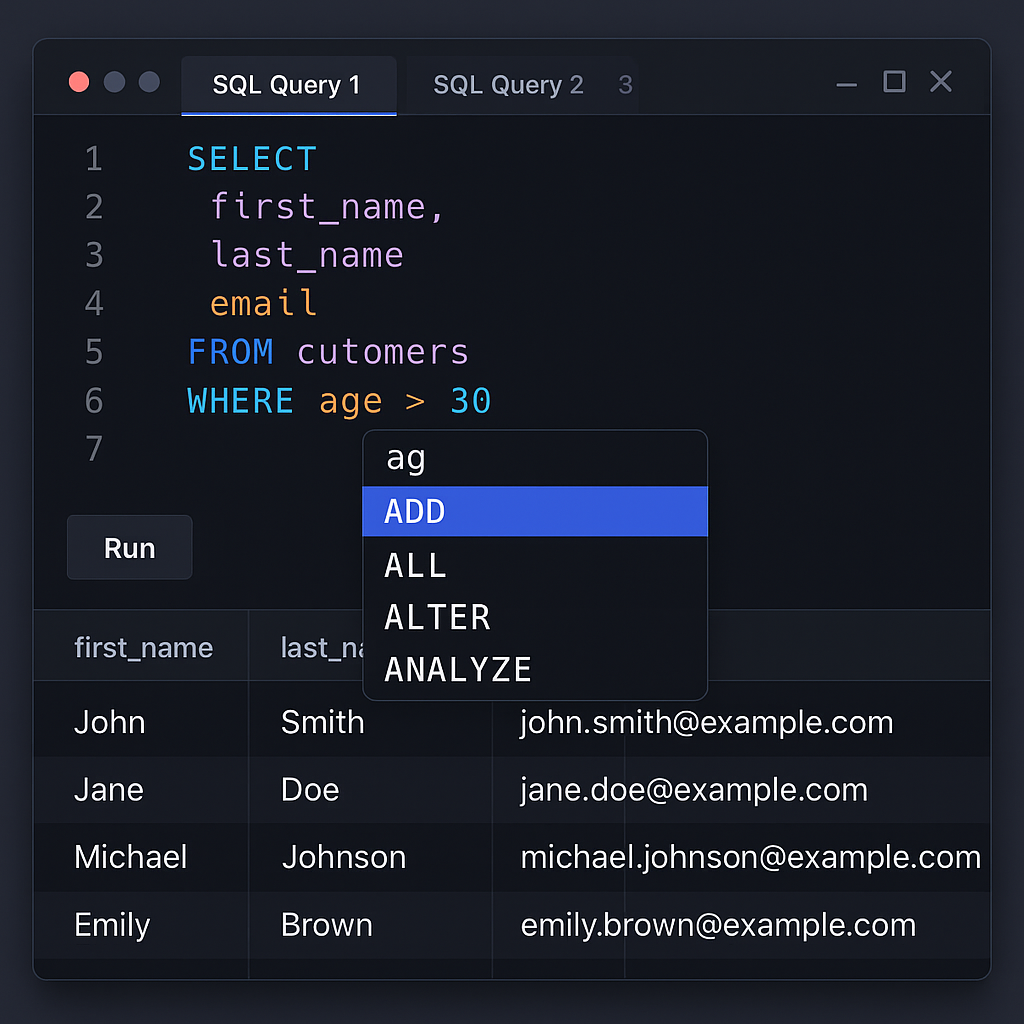Click the first_name column header
This screenshot has width=1024, height=1024.
point(143,647)
